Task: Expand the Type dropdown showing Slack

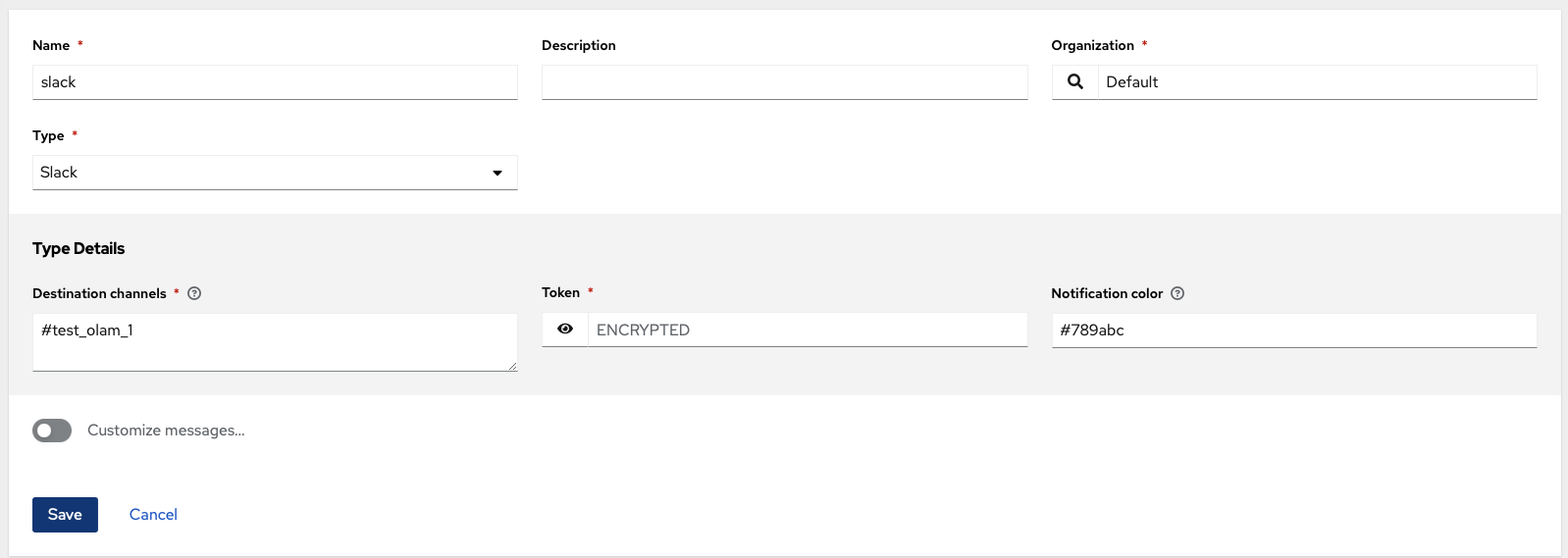Action: (x=275, y=173)
